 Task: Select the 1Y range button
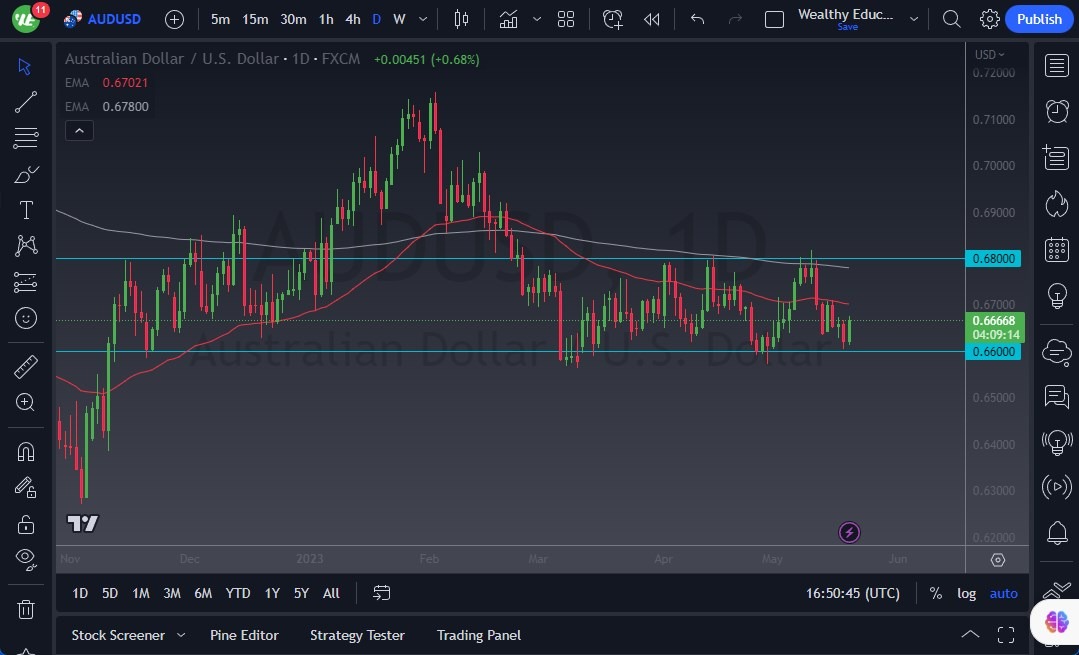click(271, 593)
